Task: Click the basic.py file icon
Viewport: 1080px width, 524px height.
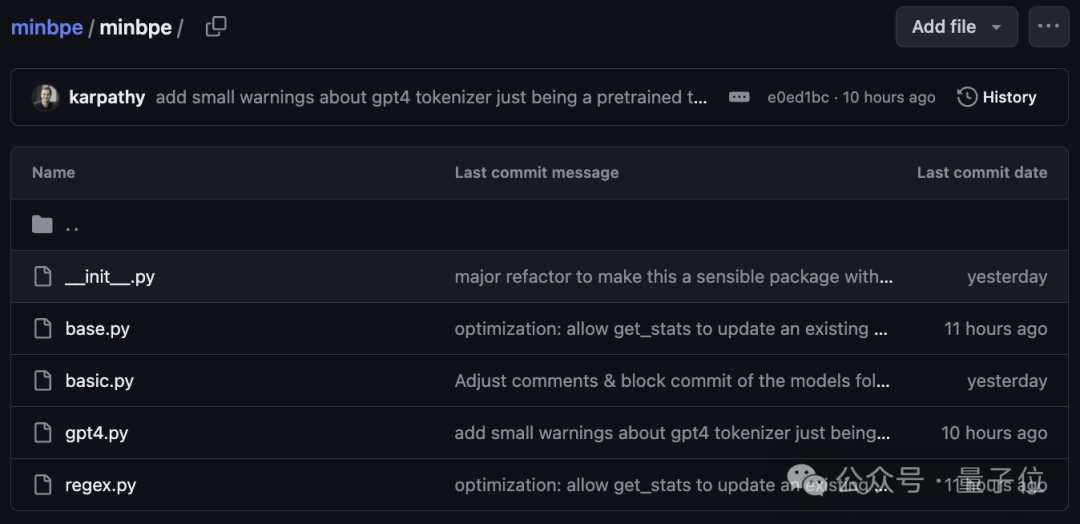Action: [x=42, y=381]
